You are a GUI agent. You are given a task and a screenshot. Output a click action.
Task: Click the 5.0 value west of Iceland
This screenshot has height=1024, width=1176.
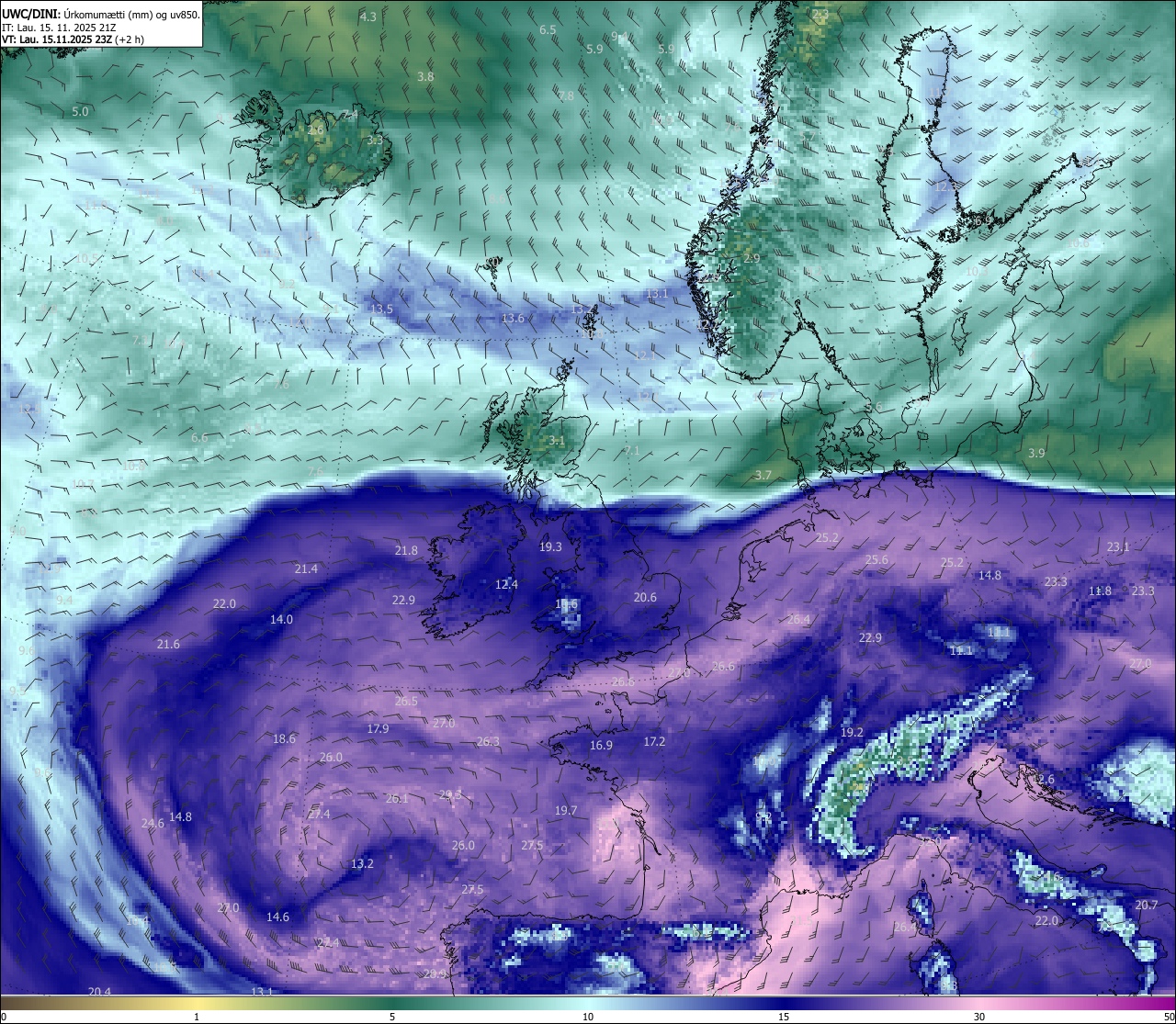click(80, 111)
